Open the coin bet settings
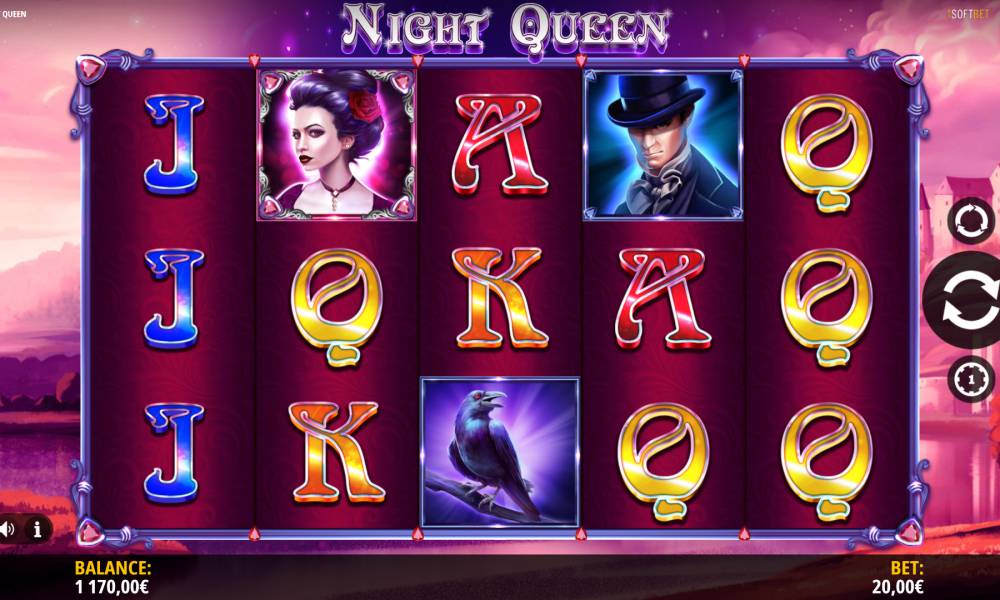The height and width of the screenshot is (600, 1000). pyautogui.click(x=971, y=379)
